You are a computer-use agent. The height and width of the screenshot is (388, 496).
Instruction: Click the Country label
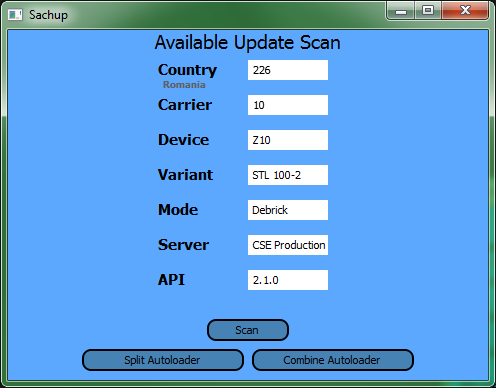point(187,70)
